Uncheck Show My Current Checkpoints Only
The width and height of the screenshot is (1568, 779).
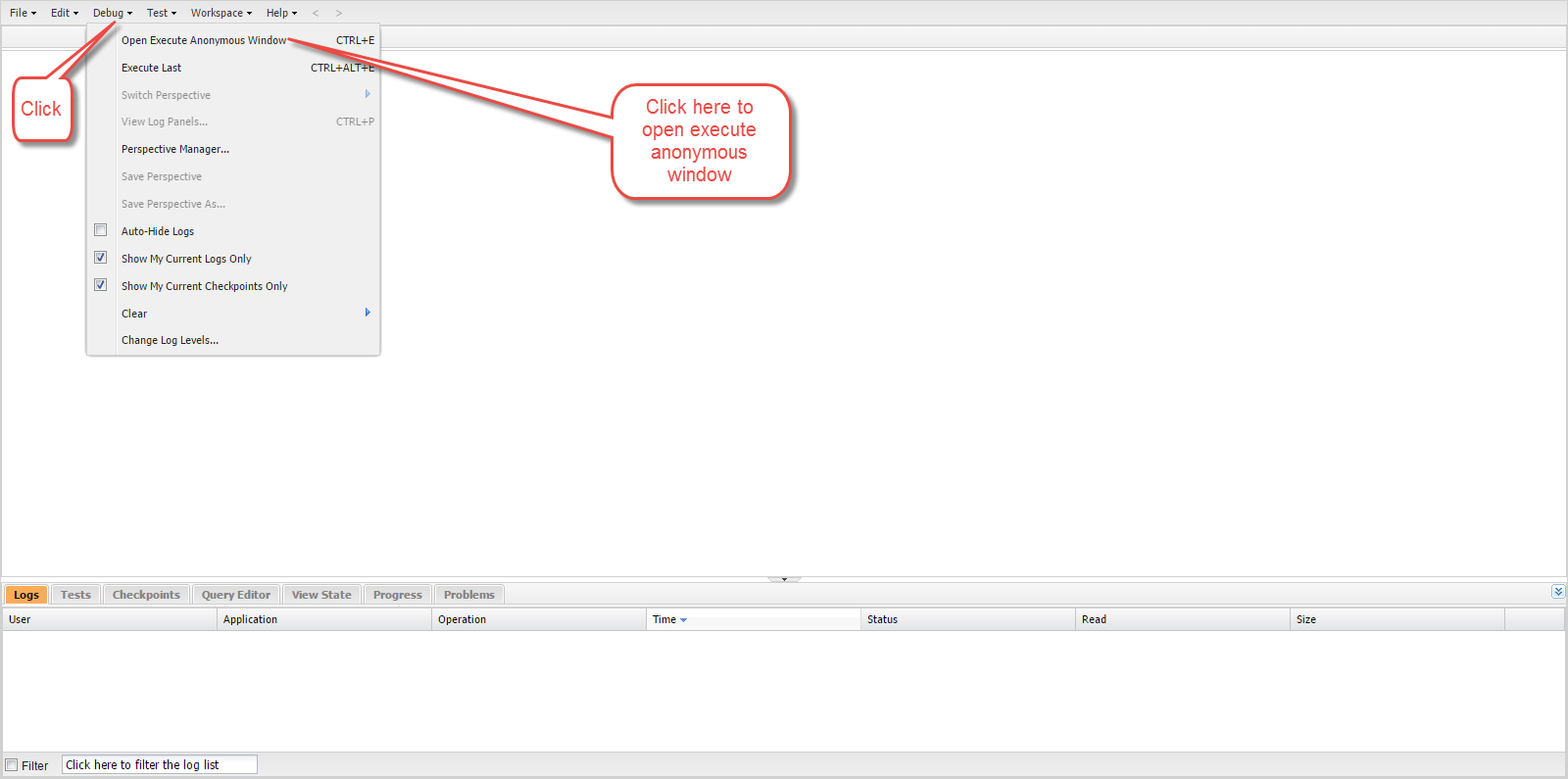pos(100,285)
